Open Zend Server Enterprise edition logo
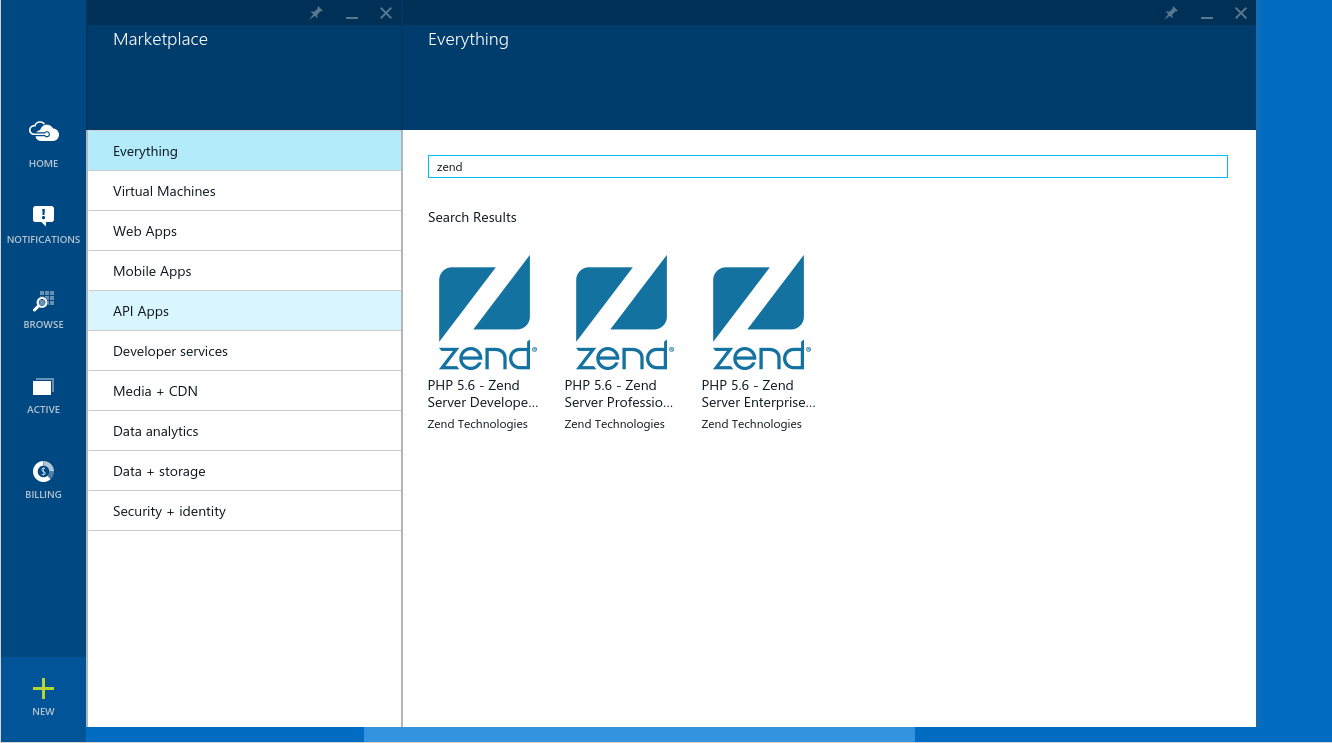Image resolution: width=1332 pixels, height=743 pixels. pos(761,312)
